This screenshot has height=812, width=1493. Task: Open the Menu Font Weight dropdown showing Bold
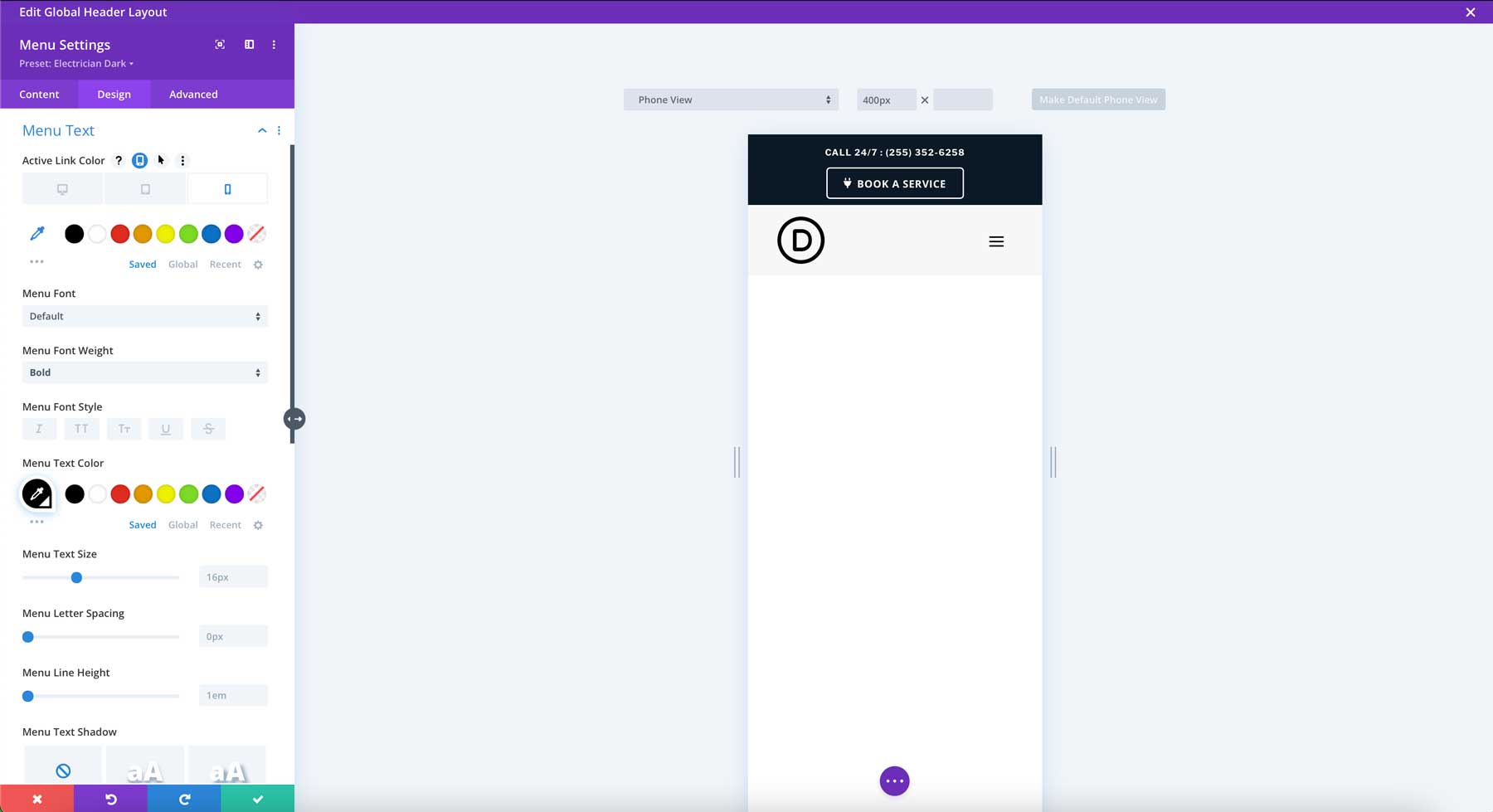click(144, 372)
